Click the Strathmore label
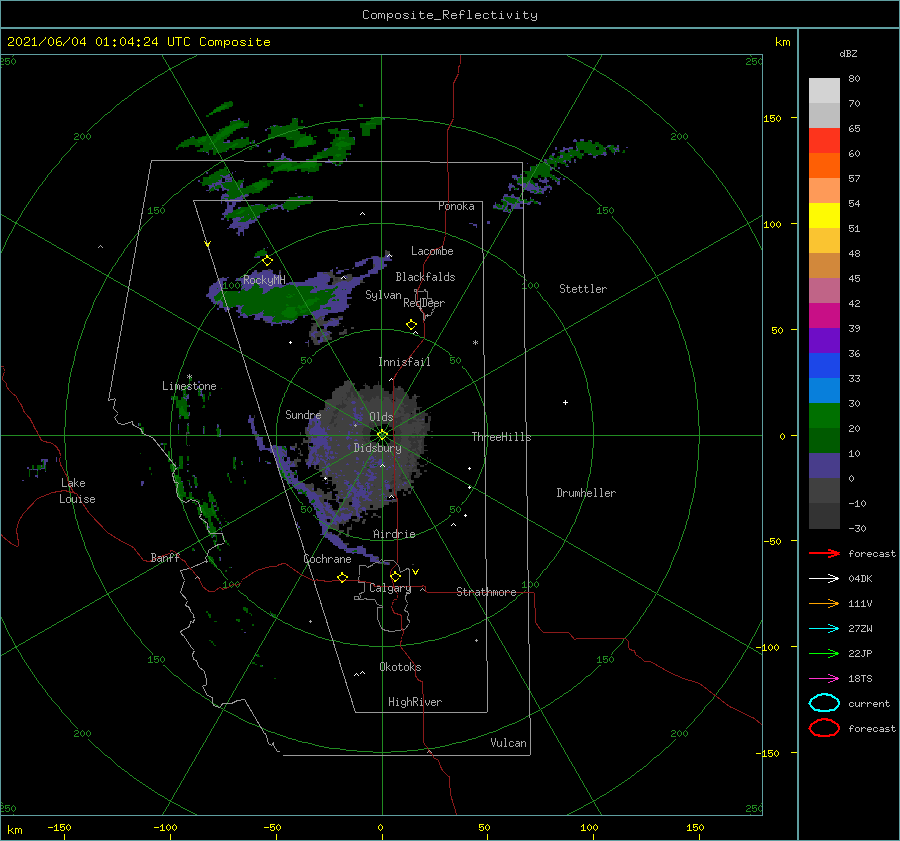 [x=486, y=592]
